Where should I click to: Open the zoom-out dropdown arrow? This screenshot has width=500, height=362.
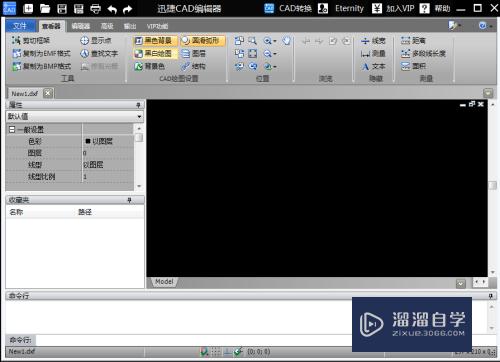coord(275,54)
